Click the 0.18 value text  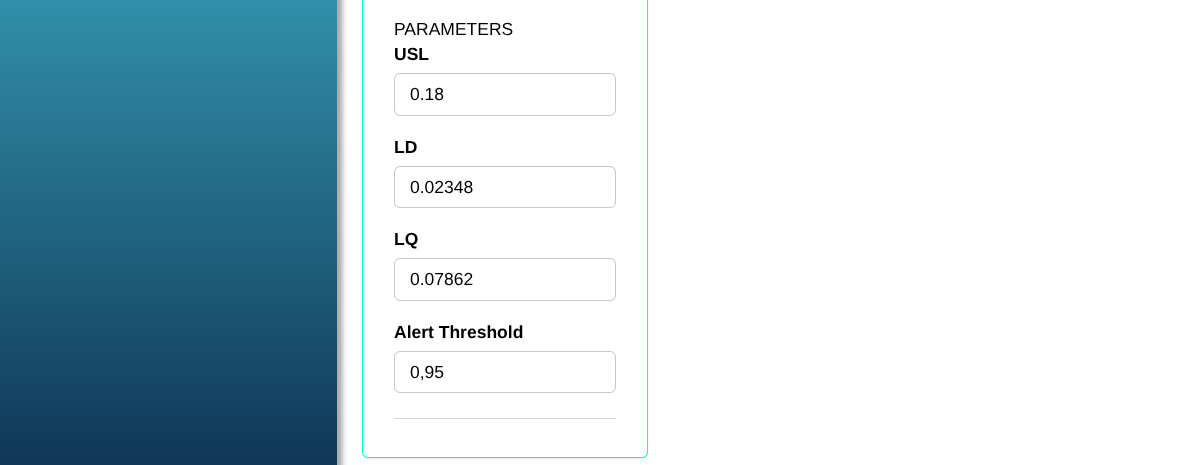pyautogui.click(x=427, y=94)
